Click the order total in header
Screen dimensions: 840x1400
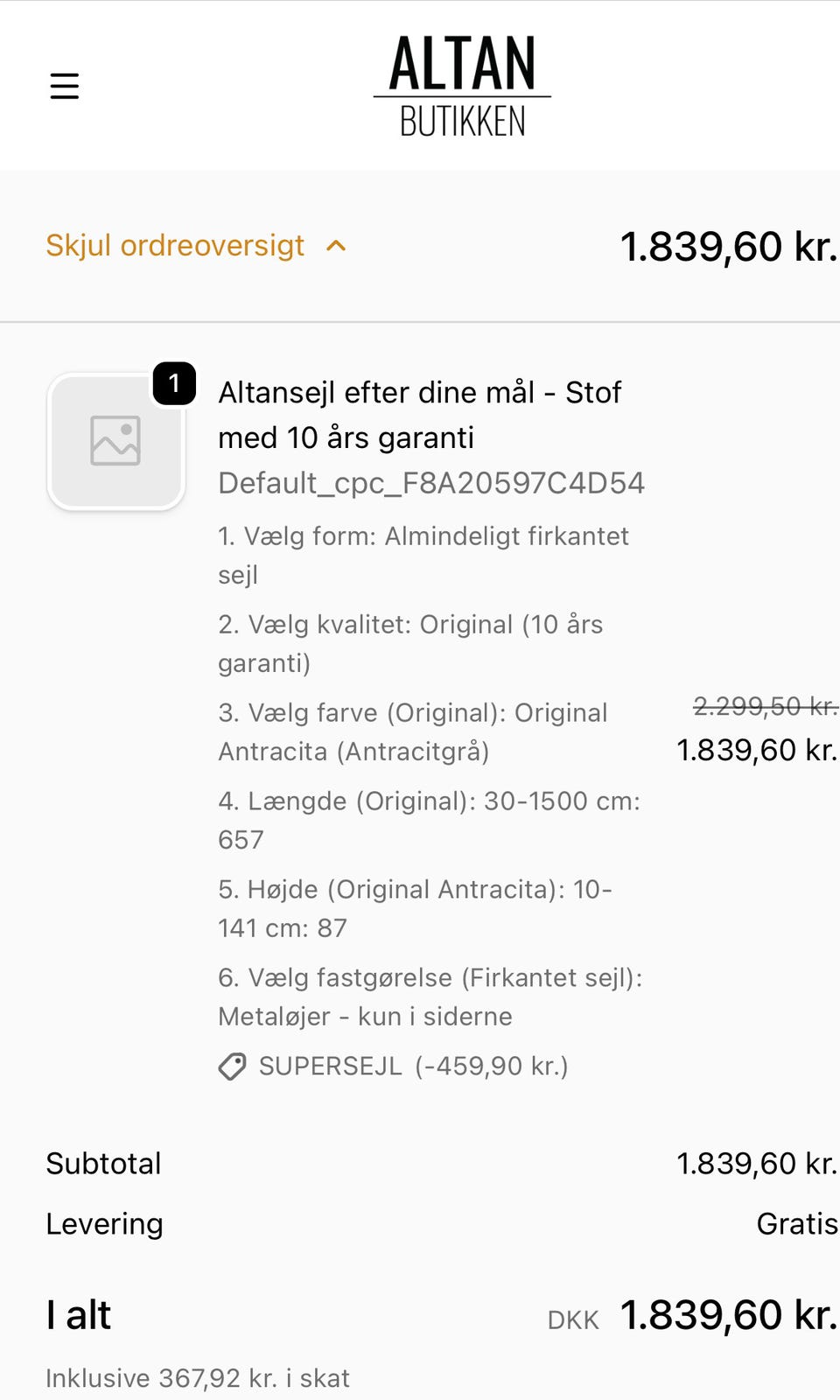pos(728,247)
